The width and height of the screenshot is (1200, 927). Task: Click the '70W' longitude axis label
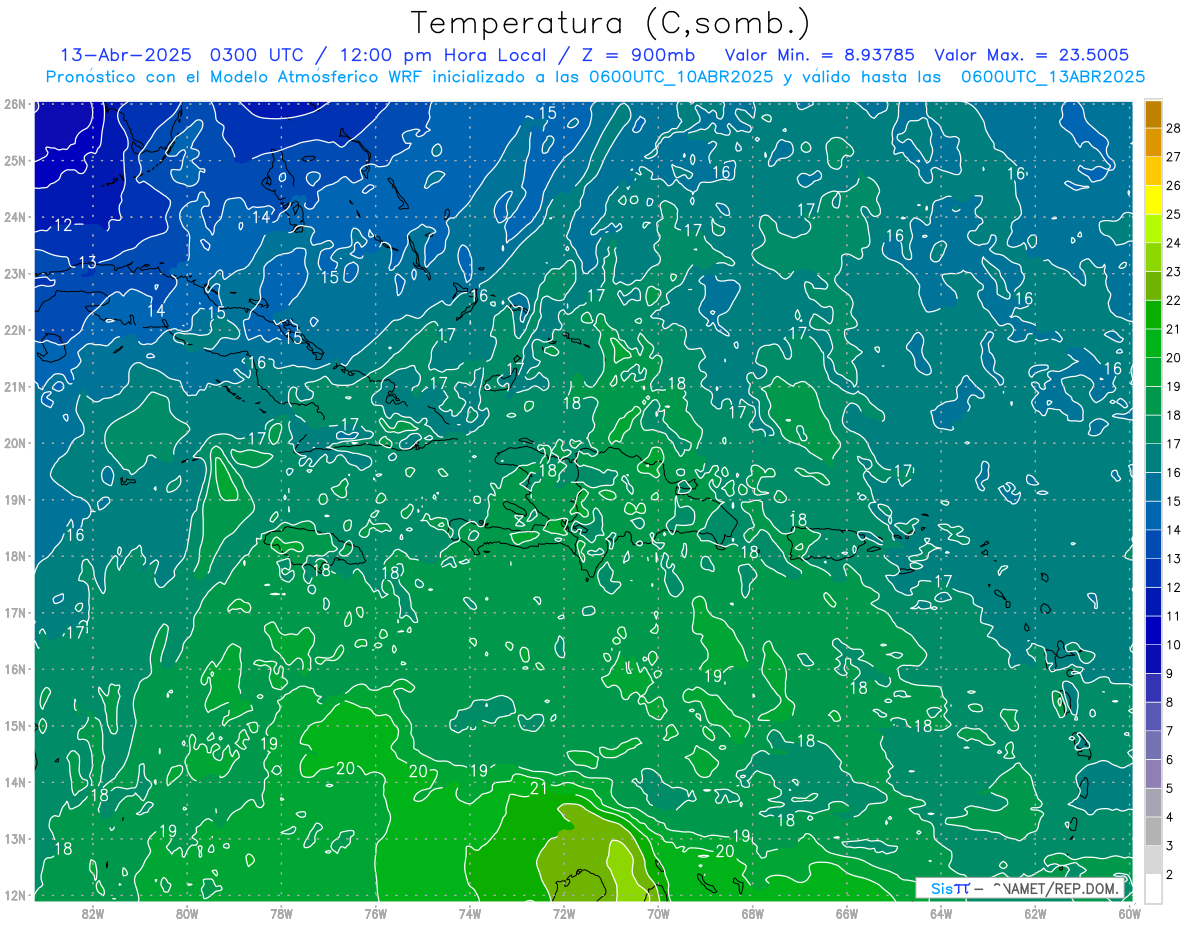tap(658, 912)
